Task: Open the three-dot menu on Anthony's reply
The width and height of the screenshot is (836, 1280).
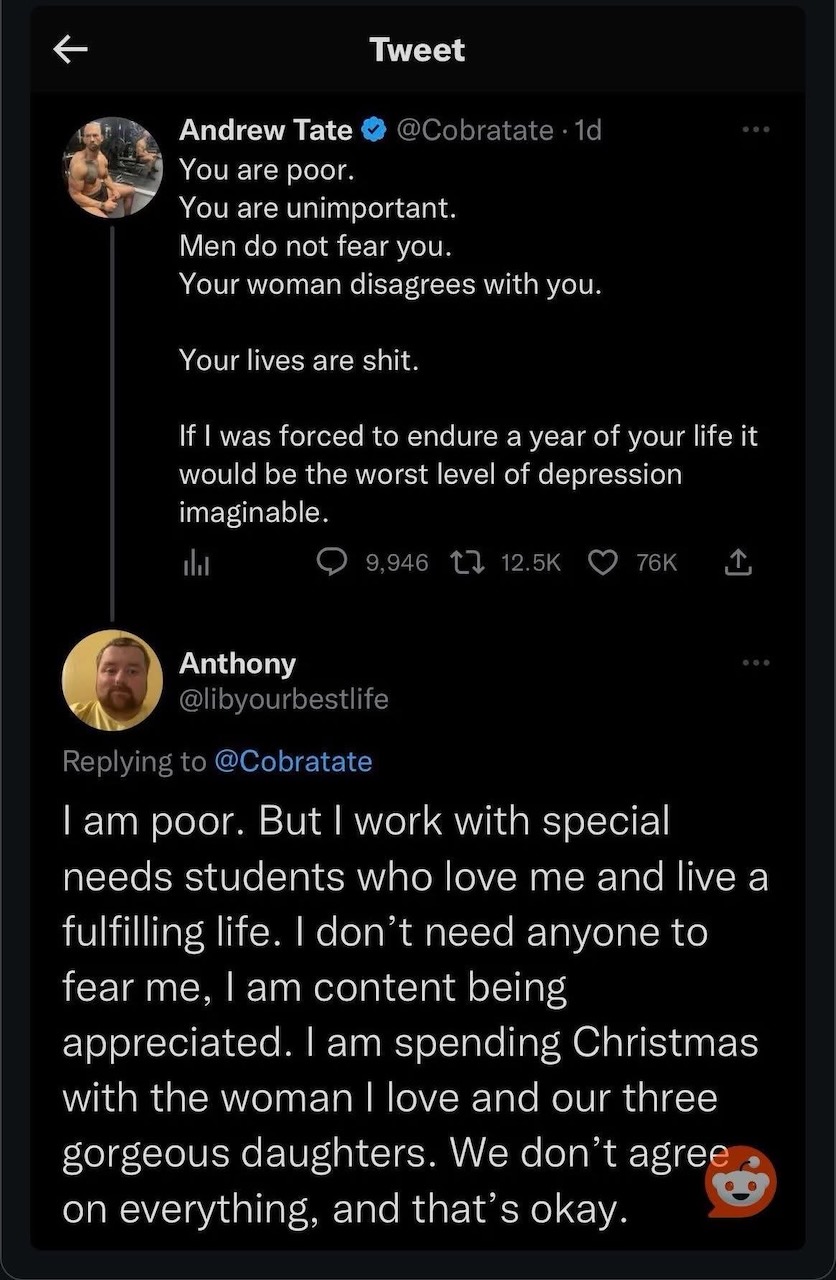Action: pos(757,662)
